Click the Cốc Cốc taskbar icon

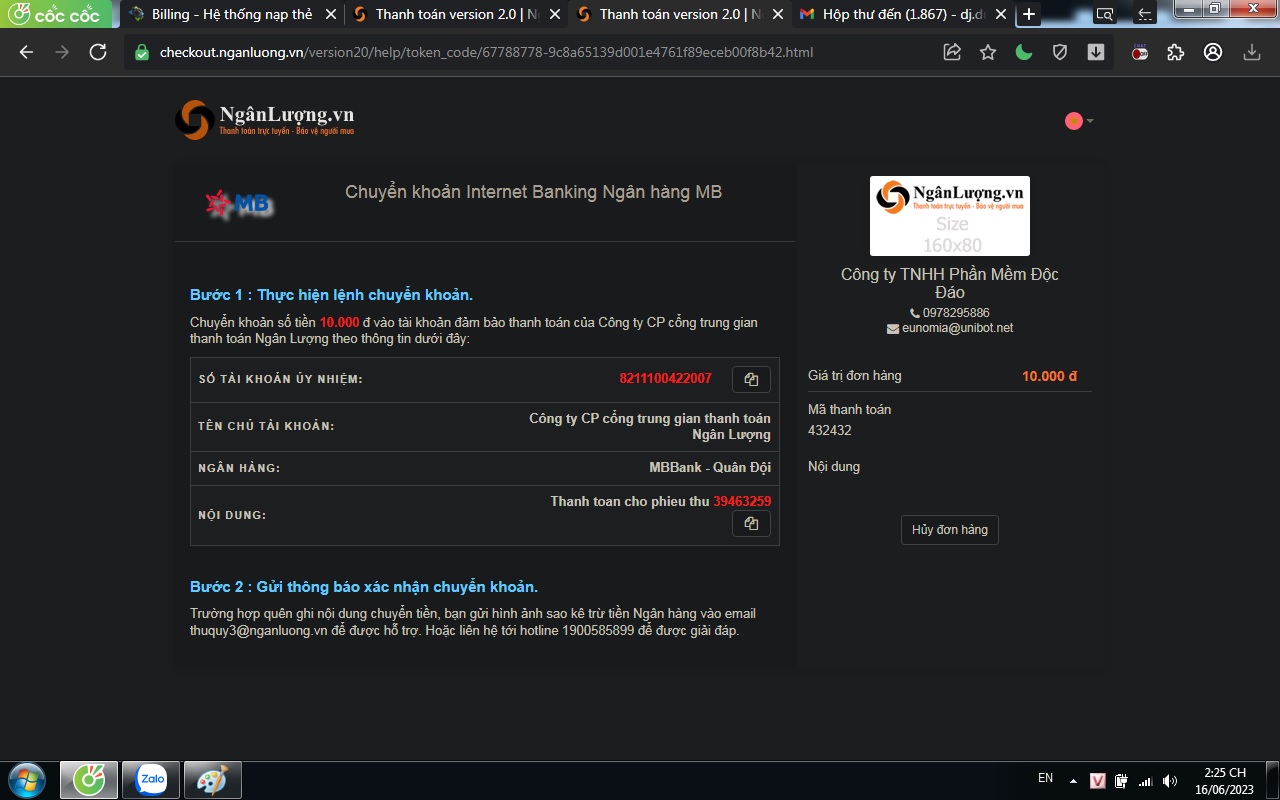point(89,779)
